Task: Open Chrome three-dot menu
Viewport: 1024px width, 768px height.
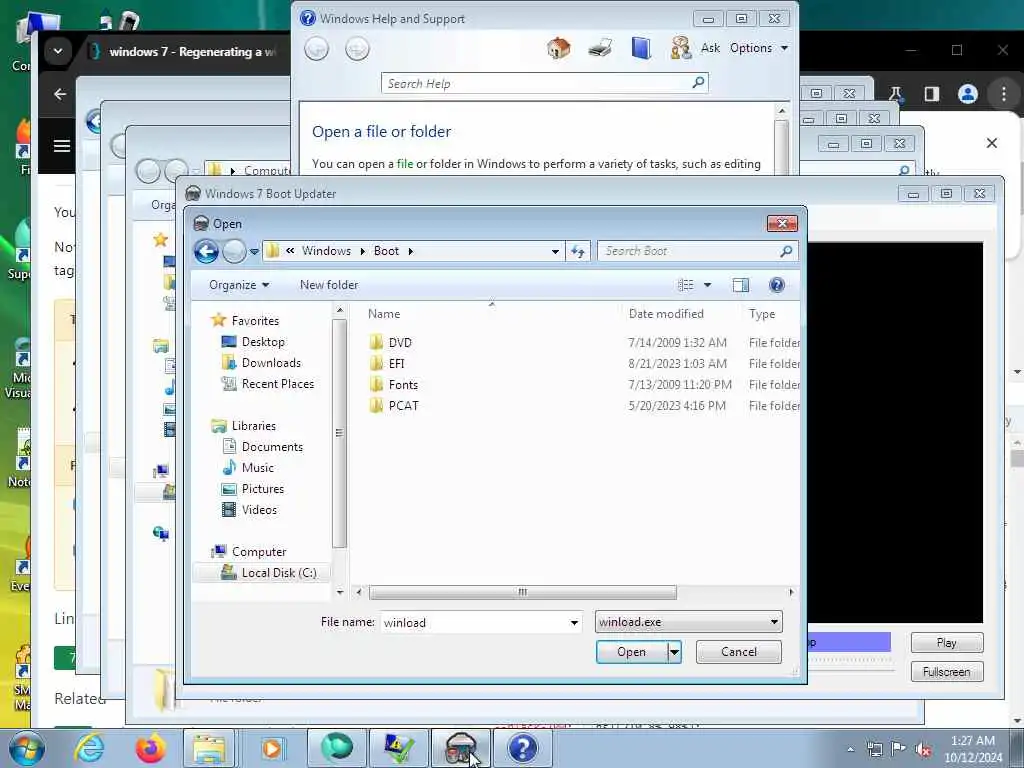Action: tap(1004, 94)
